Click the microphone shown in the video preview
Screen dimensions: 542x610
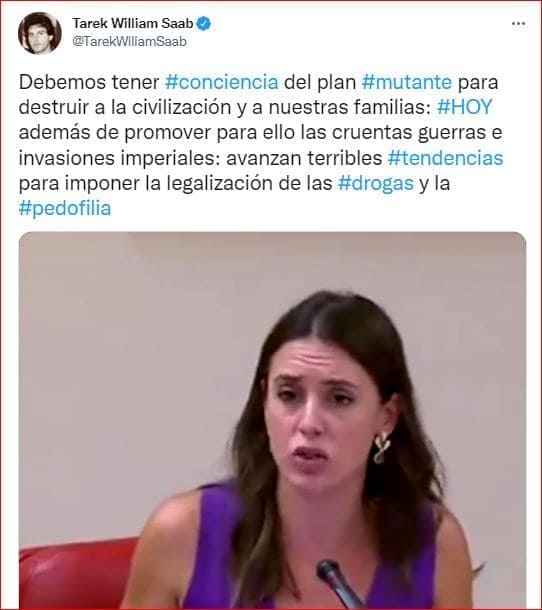[337, 584]
